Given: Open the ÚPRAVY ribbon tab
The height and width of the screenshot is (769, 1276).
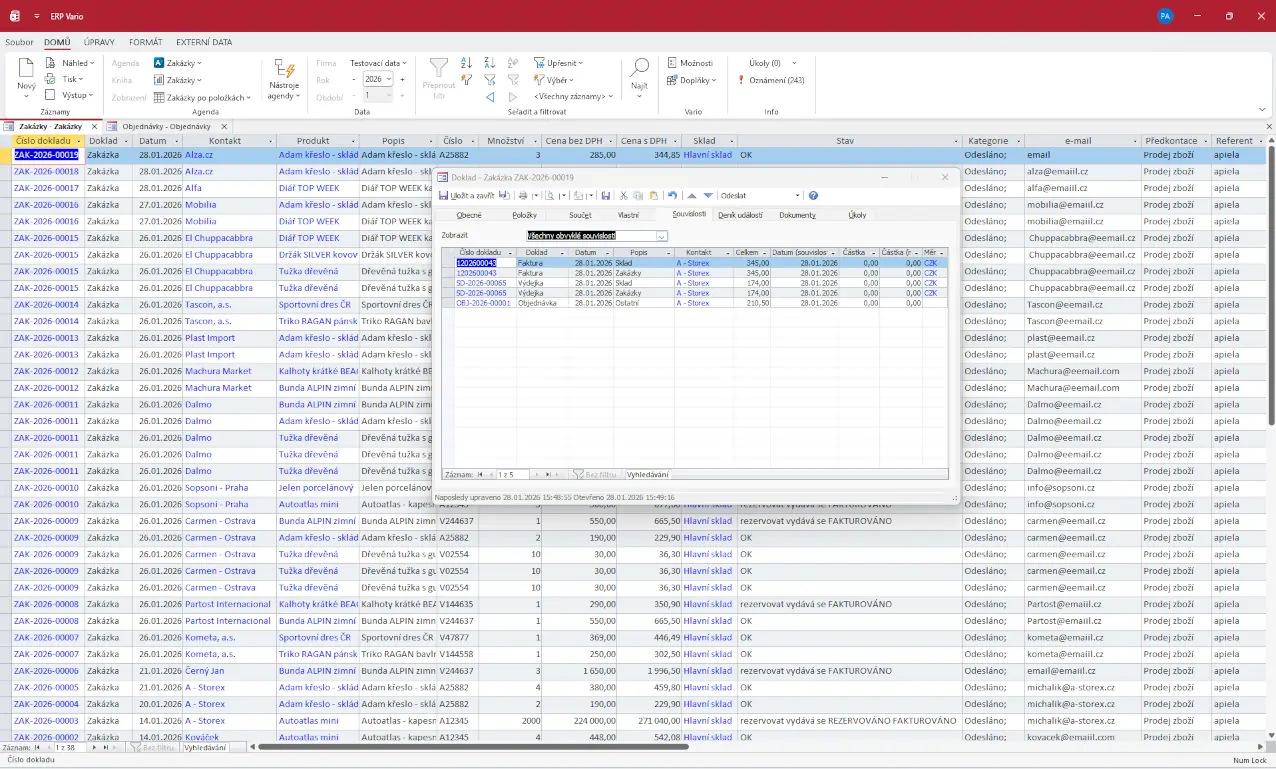Looking at the screenshot, I should [99, 42].
